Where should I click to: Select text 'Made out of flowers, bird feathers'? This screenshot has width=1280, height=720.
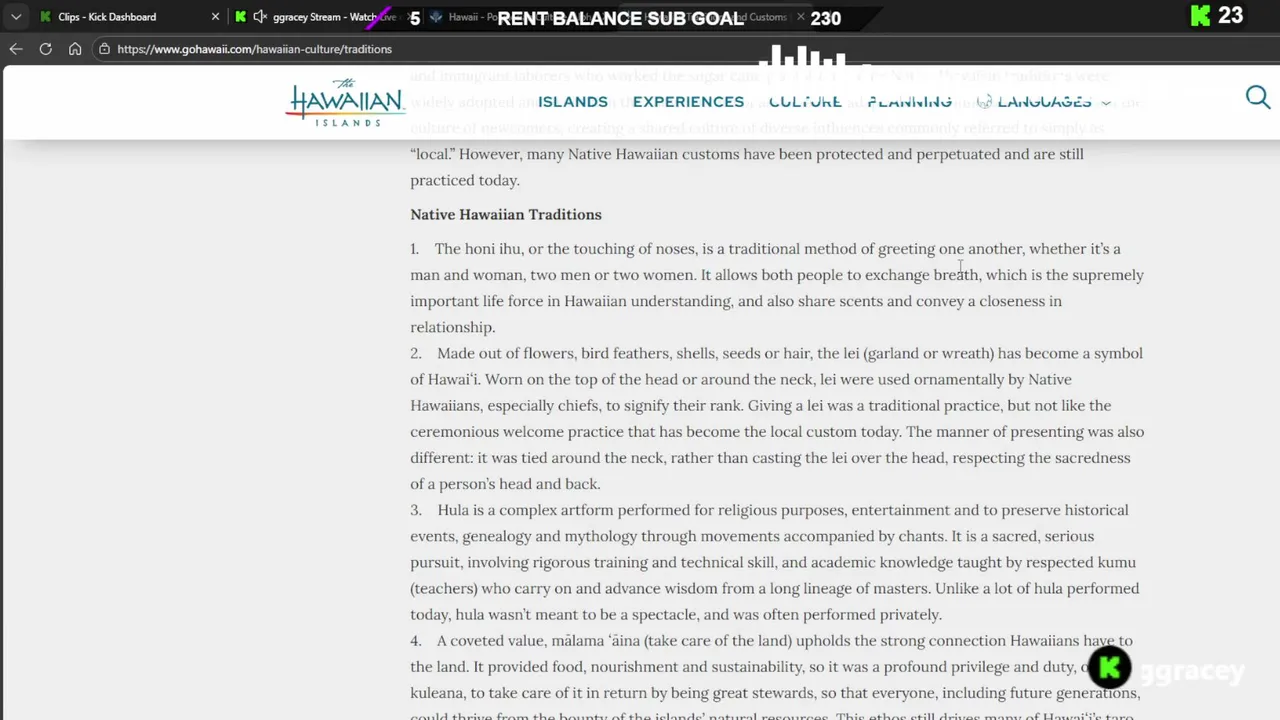(554, 353)
